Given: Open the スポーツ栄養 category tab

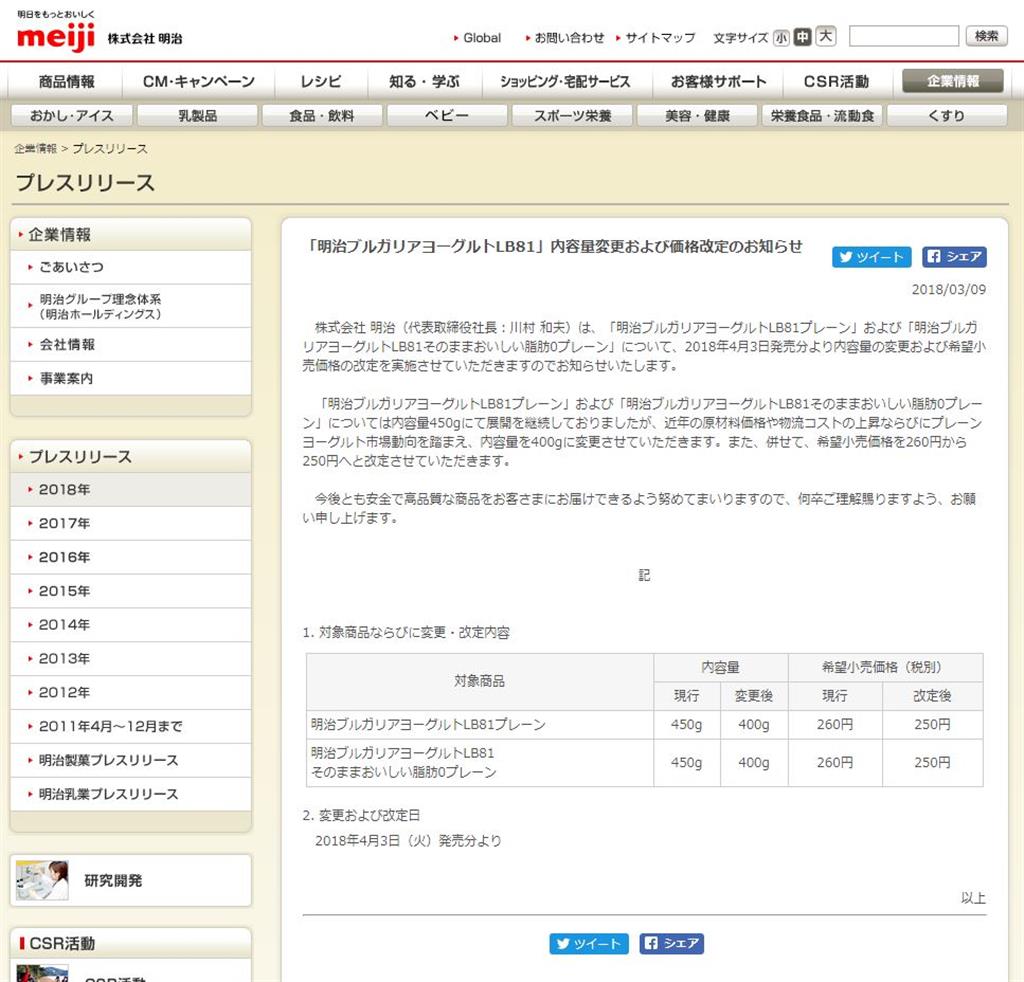Looking at the screenshot, I should point(571,114).
